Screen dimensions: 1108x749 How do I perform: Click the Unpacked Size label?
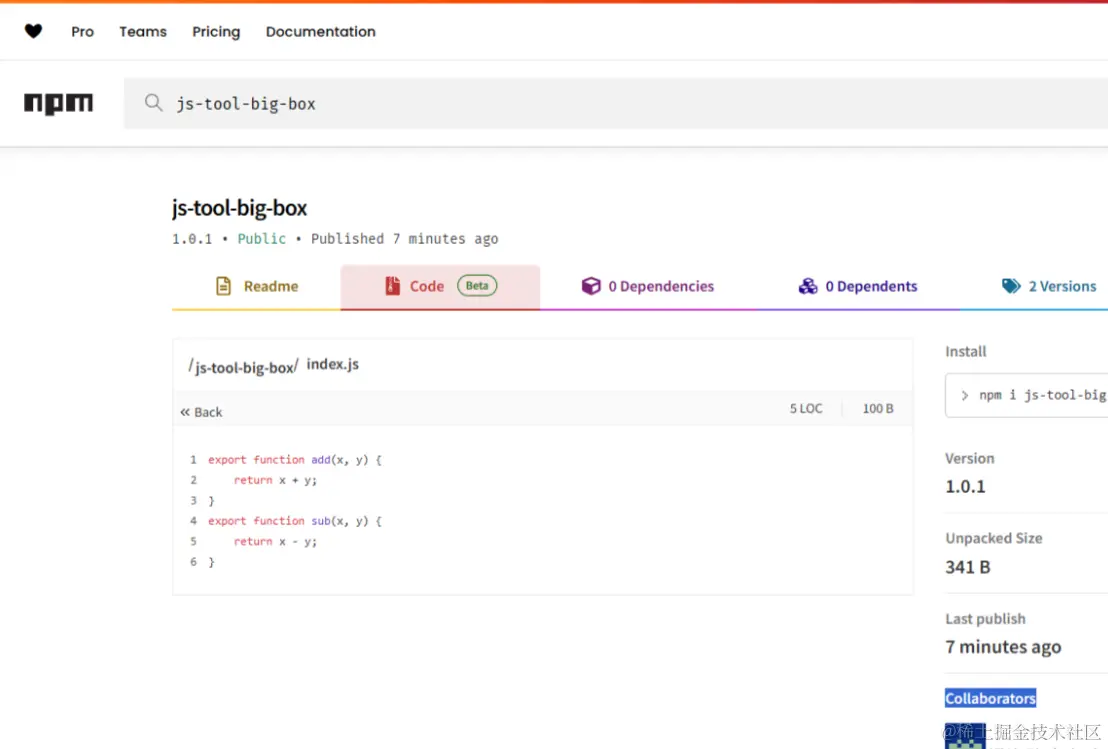point(994,538)
